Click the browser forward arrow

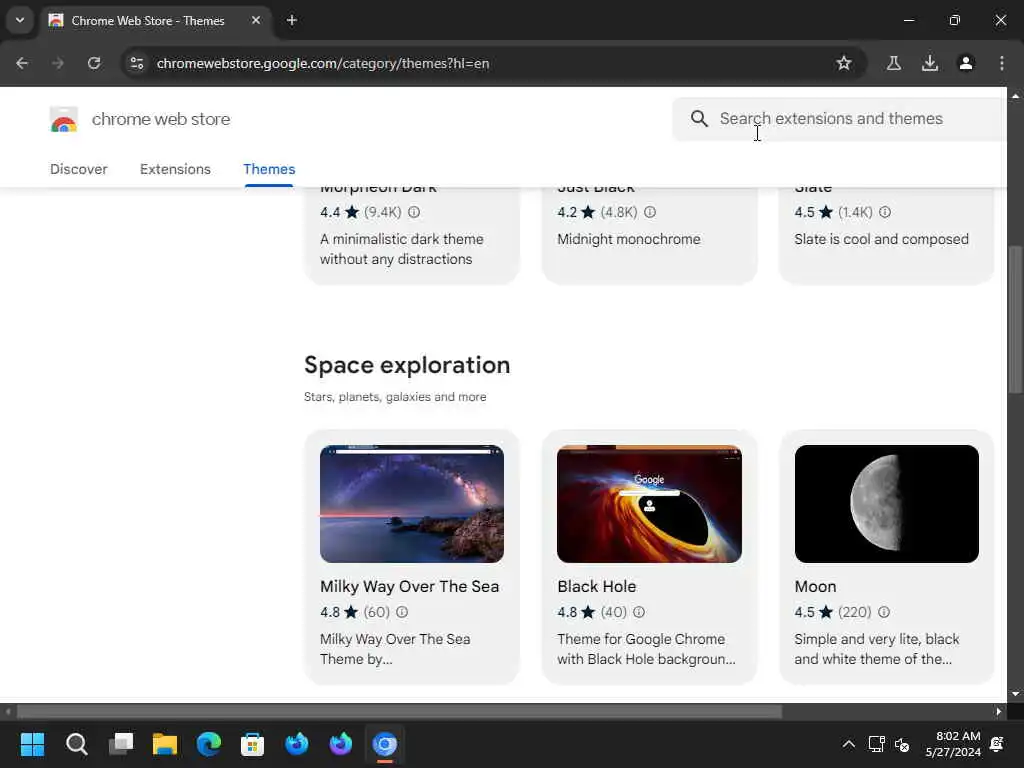[x=58, y=63]
